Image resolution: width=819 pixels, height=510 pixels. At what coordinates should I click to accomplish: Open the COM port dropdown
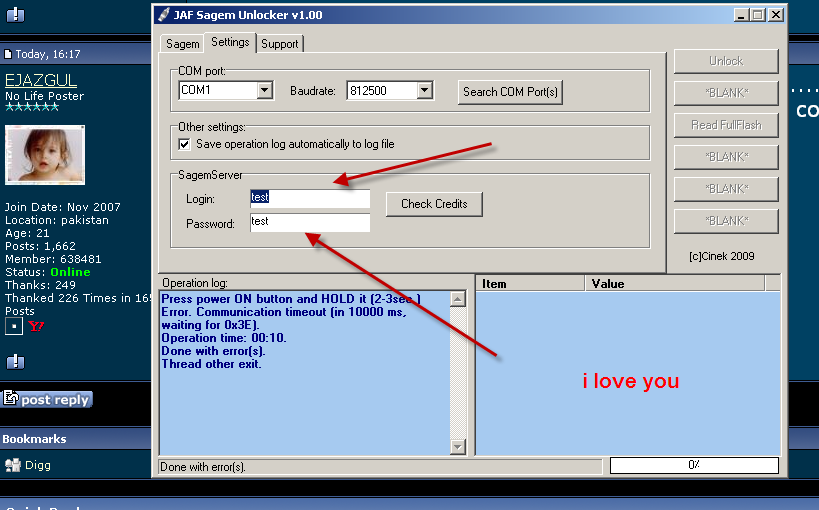(x=265, y=90)
